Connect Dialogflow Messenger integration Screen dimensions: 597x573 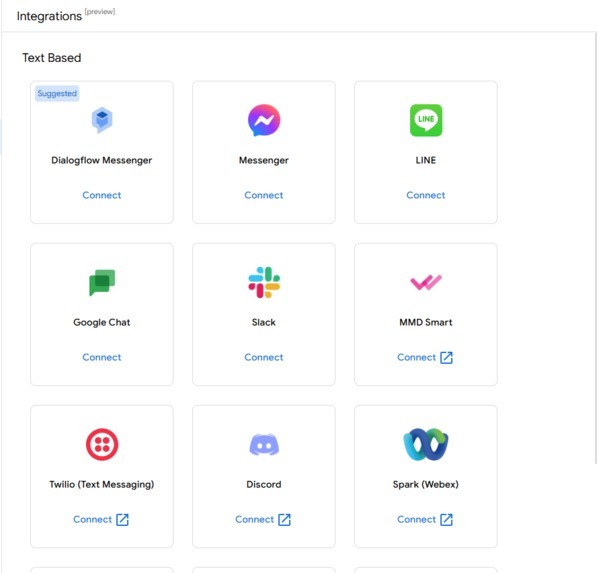coord(102,195)
